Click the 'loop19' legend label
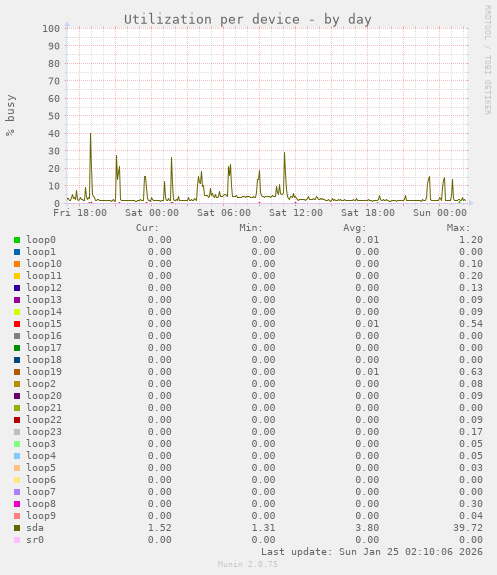The width and height of the screenshot is (497, 575). pyautogui.click(x=44, y=372)
